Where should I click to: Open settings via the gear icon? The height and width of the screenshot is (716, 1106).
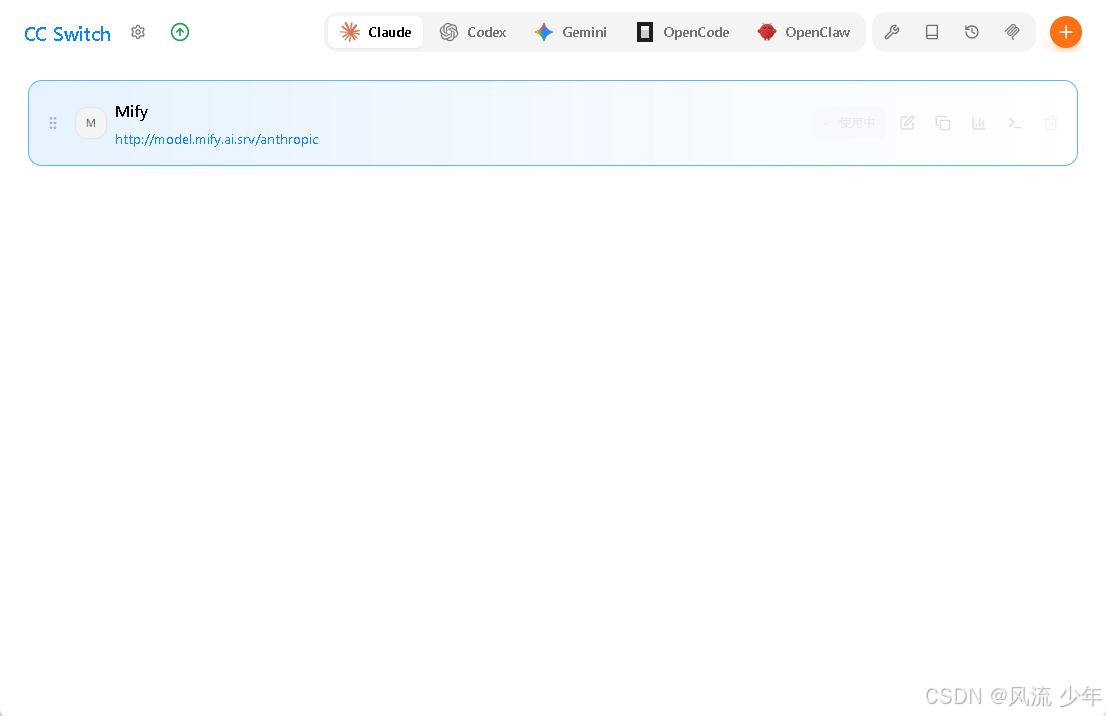tap(138, 32)
